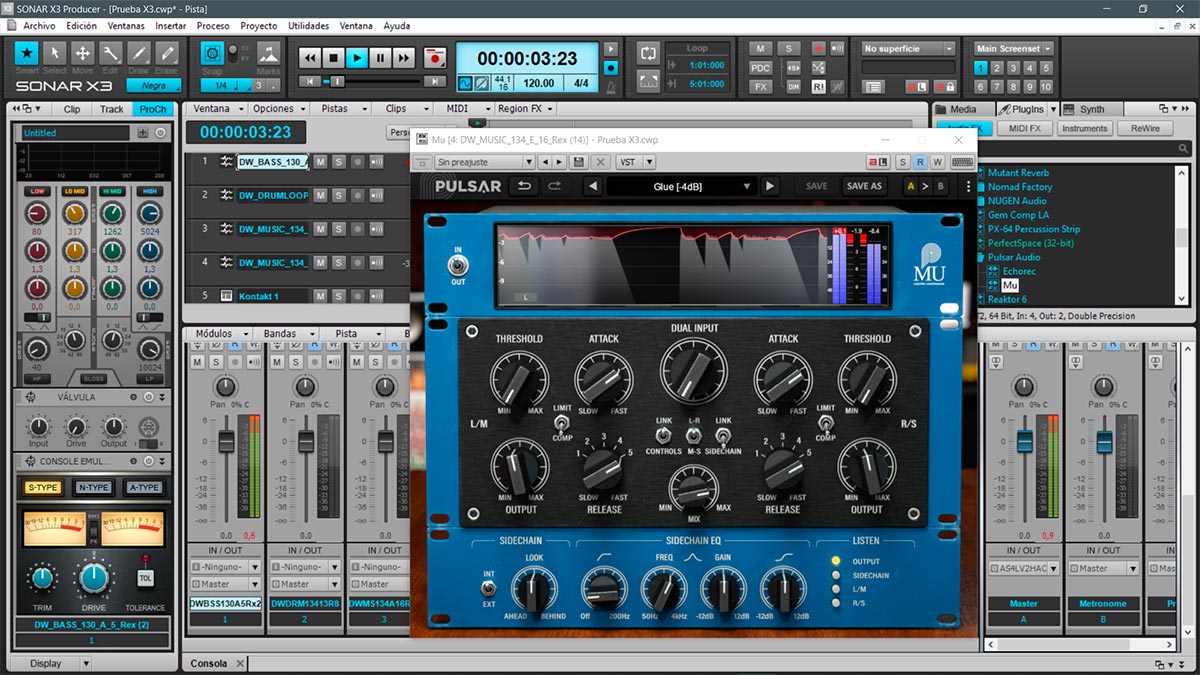Open the No superficie dropdown
Viewport: 1200px width, 675px height.
click(909, 48)
